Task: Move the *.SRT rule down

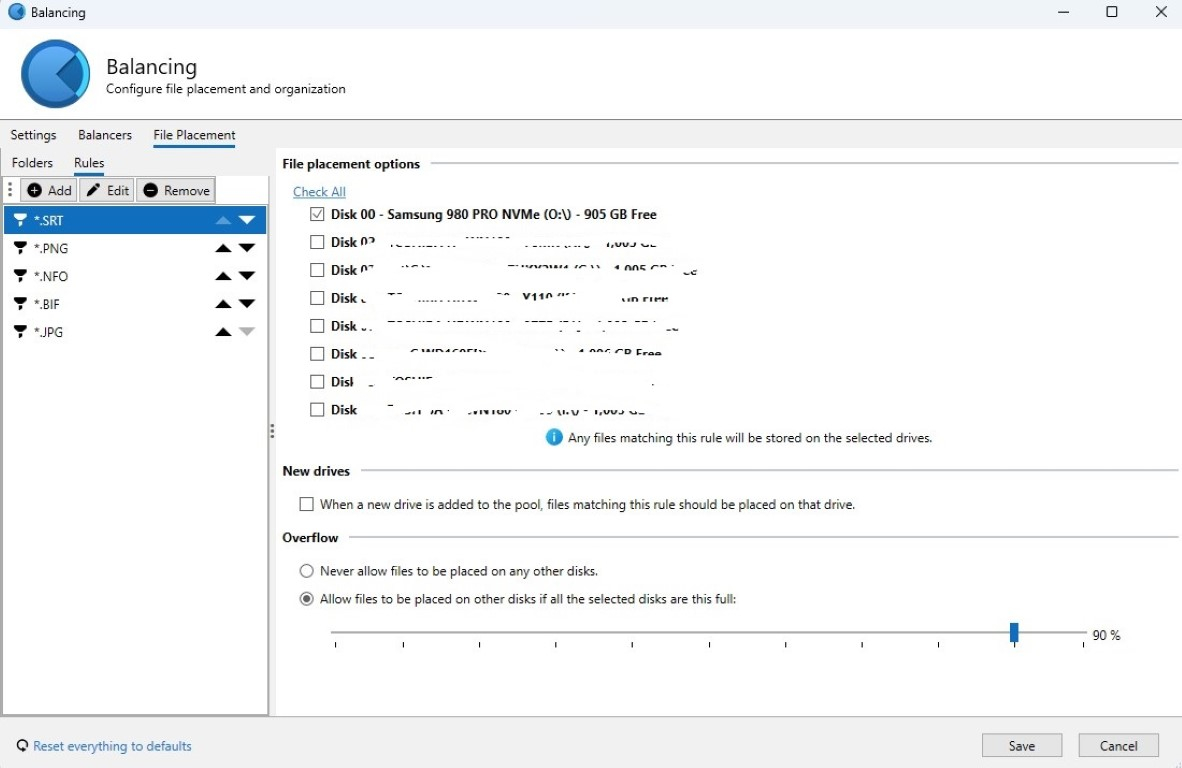Action: click(x=247, y=220)
